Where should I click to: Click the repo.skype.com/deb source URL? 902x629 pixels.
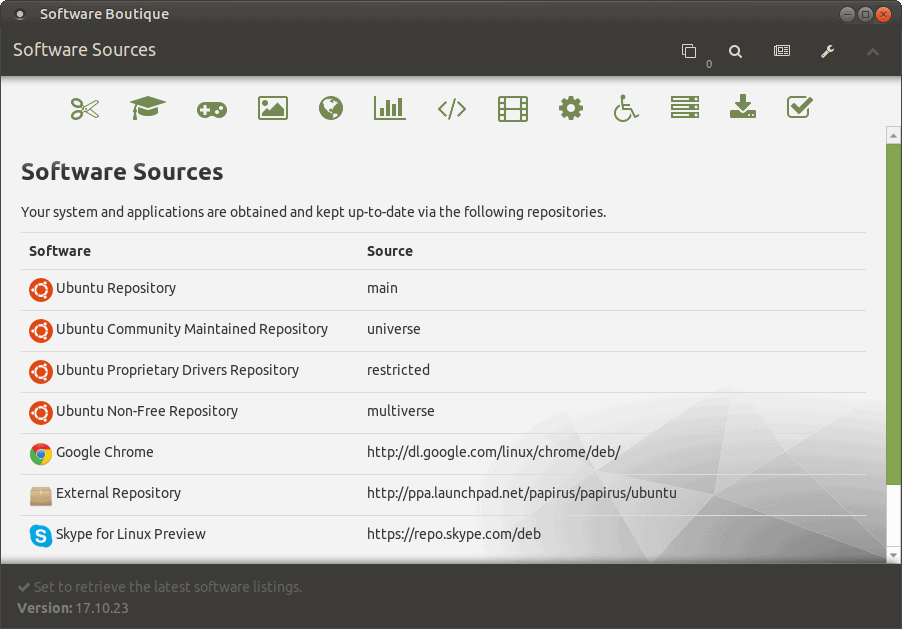pos(454,534)
